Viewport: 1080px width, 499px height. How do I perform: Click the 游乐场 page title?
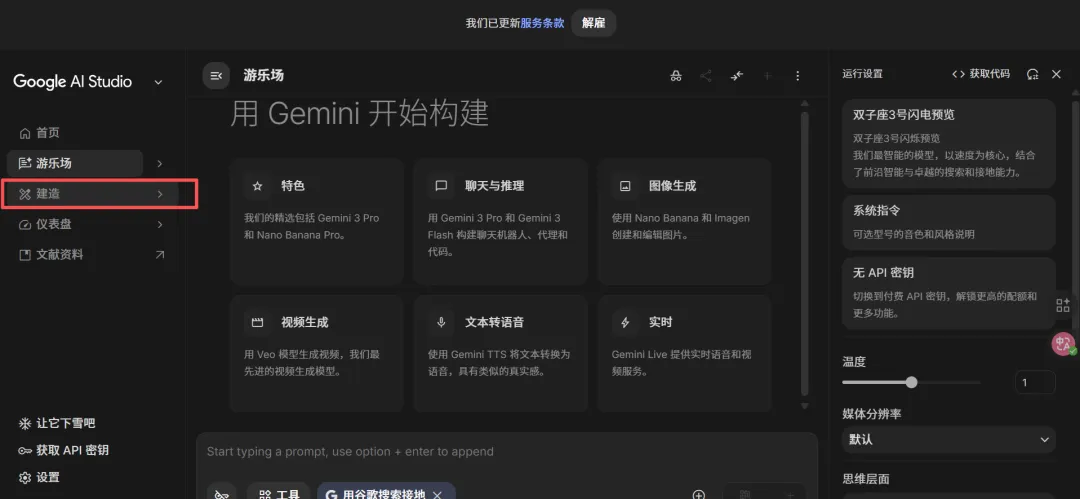point(263,76)
